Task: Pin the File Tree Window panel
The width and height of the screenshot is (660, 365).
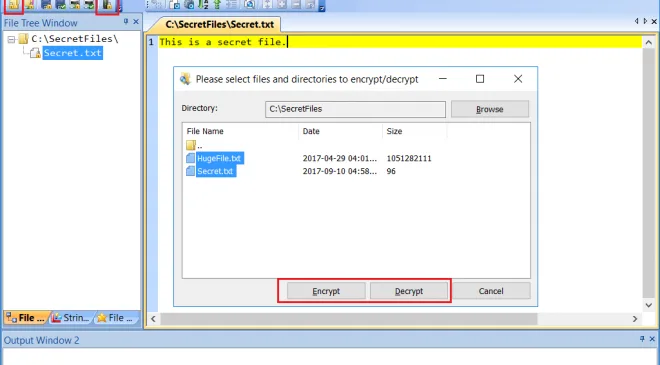Action: coord(126,21)
